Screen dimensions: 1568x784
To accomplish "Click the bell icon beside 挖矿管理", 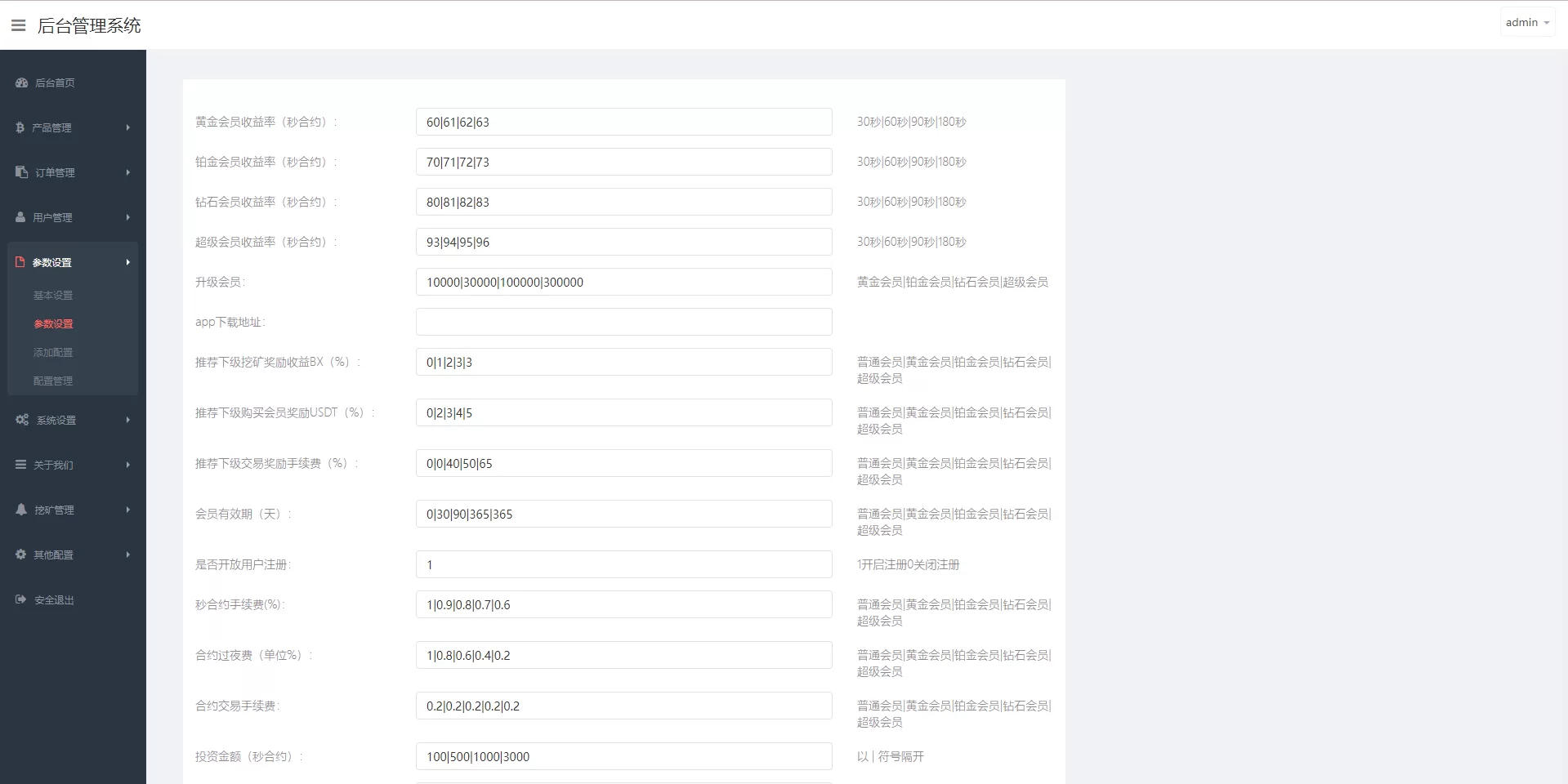I will [x=21, y=510].
